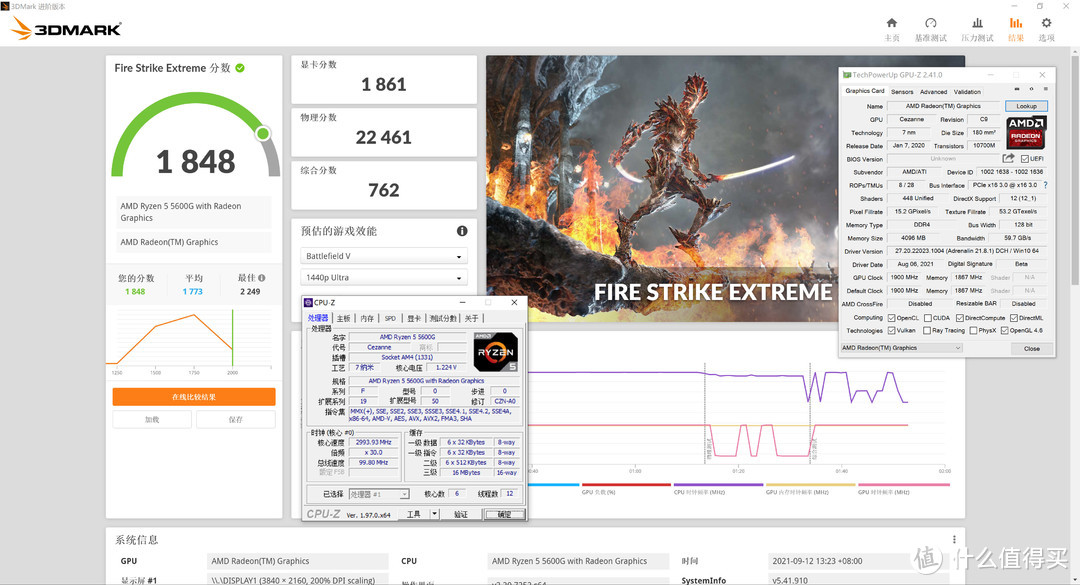1080x585 pixels.
Task: Toggle the CUDA checkbox
Action: (x=927, y=318)
